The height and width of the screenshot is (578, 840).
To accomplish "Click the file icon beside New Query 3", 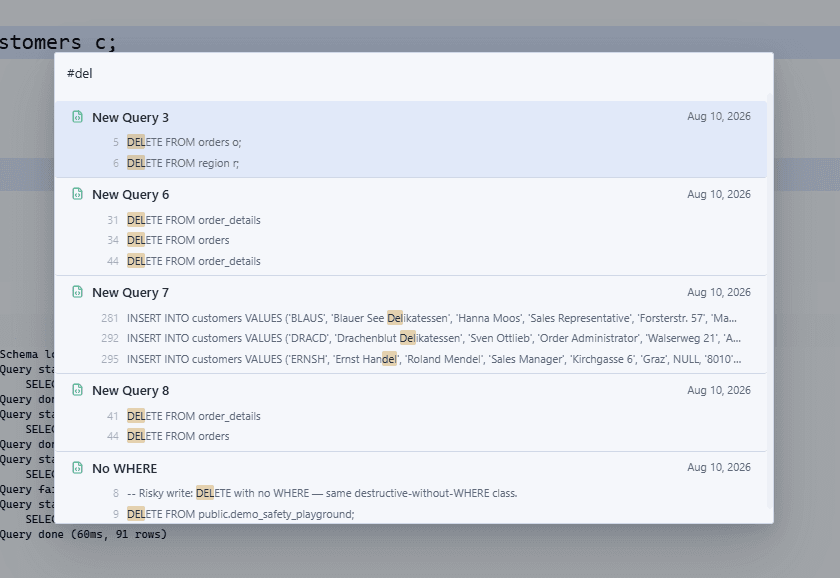I will 78,117.
